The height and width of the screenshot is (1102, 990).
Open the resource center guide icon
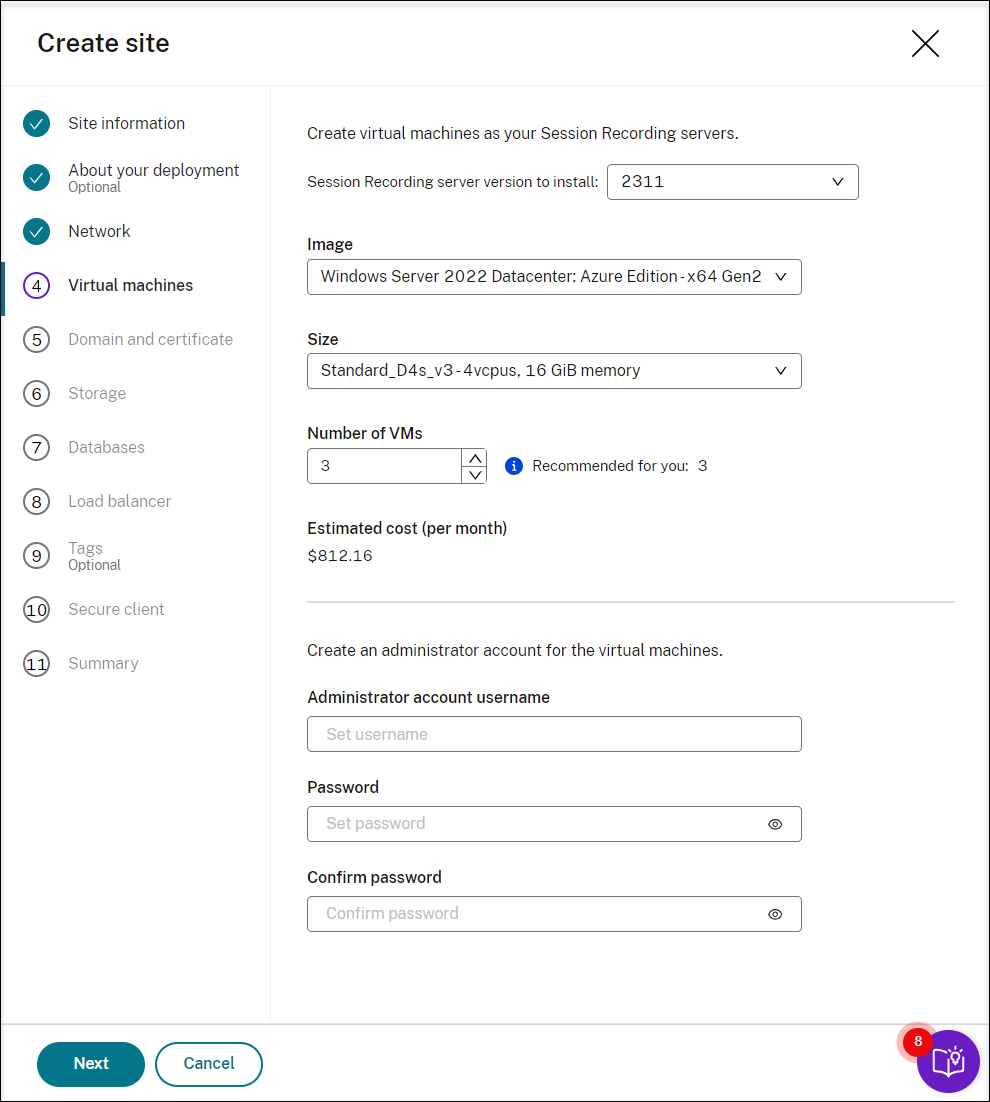coord(947,1061)
